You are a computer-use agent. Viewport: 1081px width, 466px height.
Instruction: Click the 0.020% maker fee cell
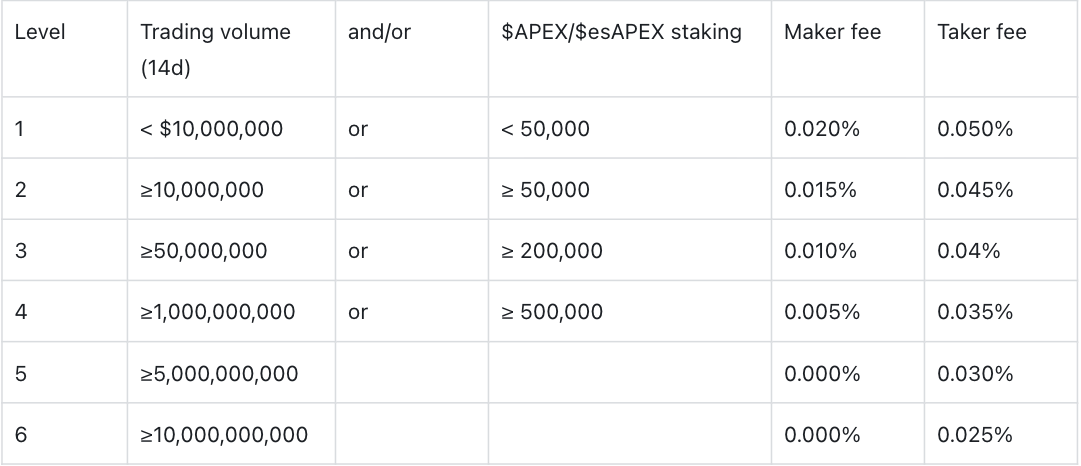pyautogui.click(x=821, y=129)
